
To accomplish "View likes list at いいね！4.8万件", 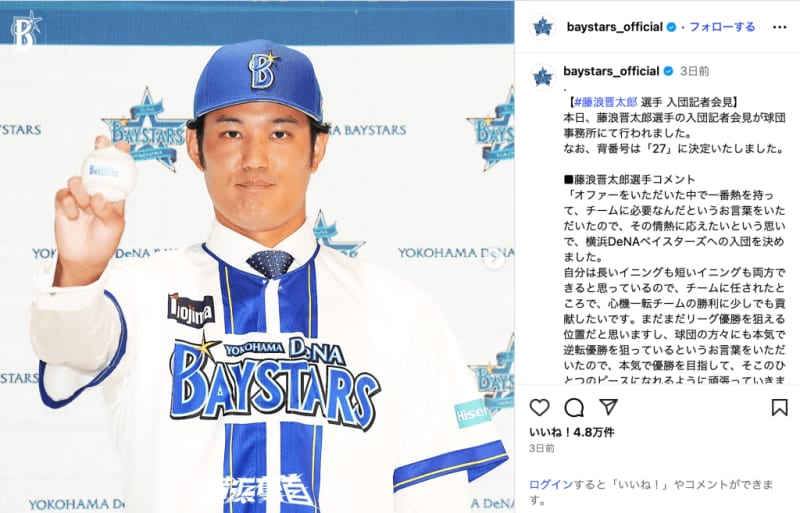I will click(x=571, y=432).
